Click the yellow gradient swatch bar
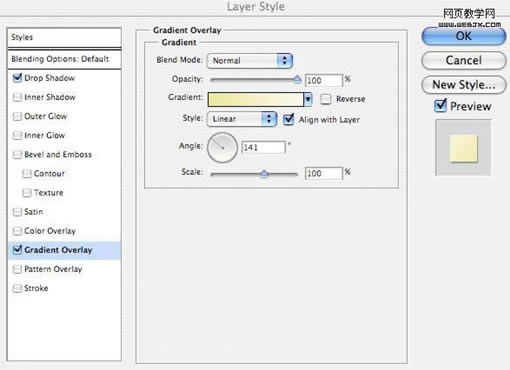The image size is (510, 370). click(256, 99)
